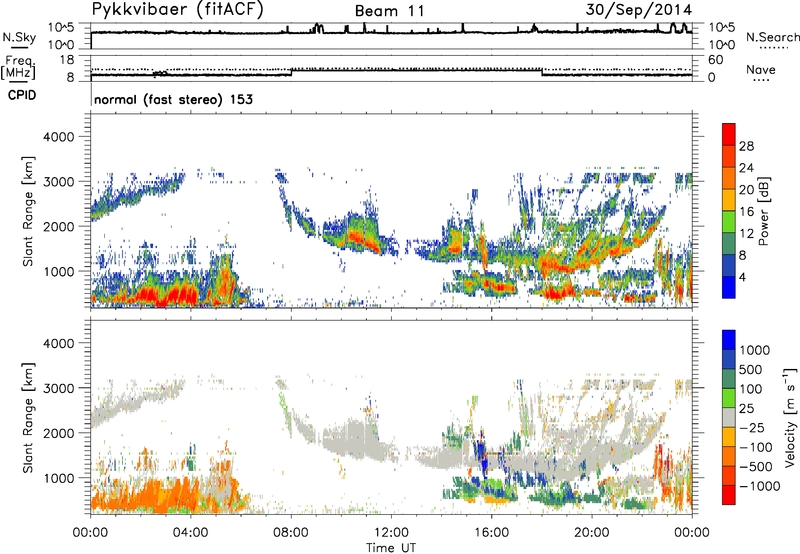Screen dimensions: 800x554
Task: Click the '4000' tick in velocity panel
Action: click(58, 343)
